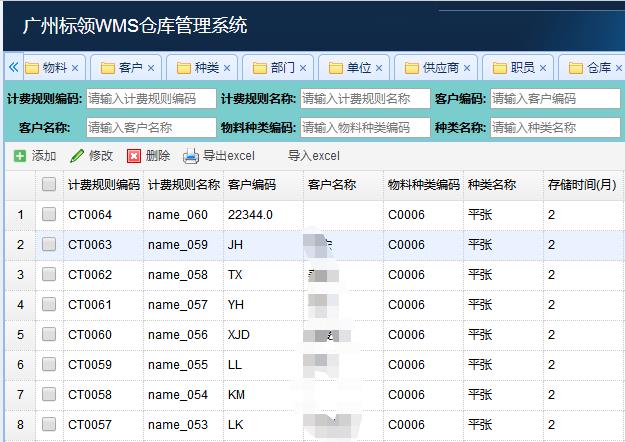Focus the 计费规则编码 search input
The image size is (625, 442).
[x=150, y=99]
